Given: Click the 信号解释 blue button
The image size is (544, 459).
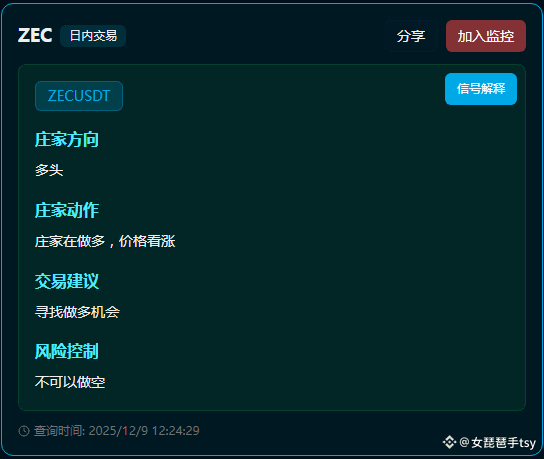Looking at the screenshot, I should pos(481,89).
